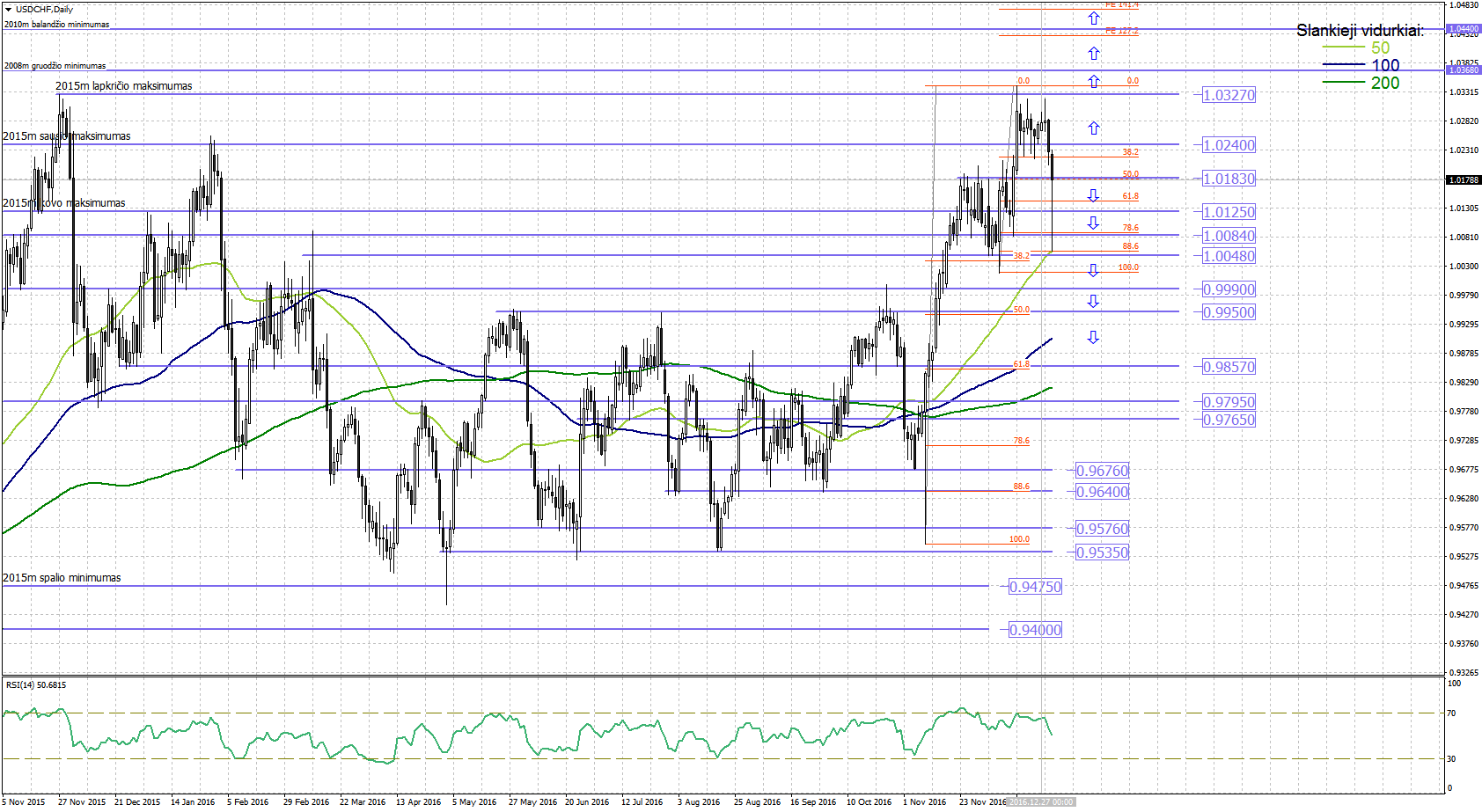Click the dark green 200 average legend line
The width and height of the screenshot is (1482, 812).
click(1344, 83)
